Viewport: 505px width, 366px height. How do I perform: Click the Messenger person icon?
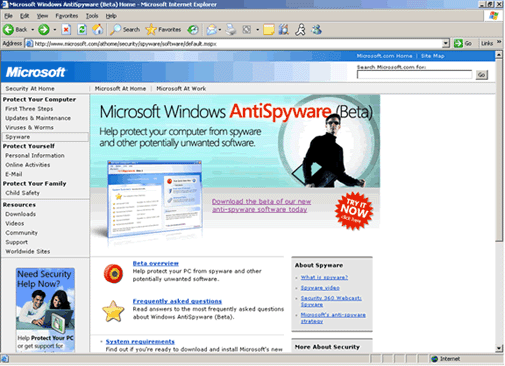[300, 30]
